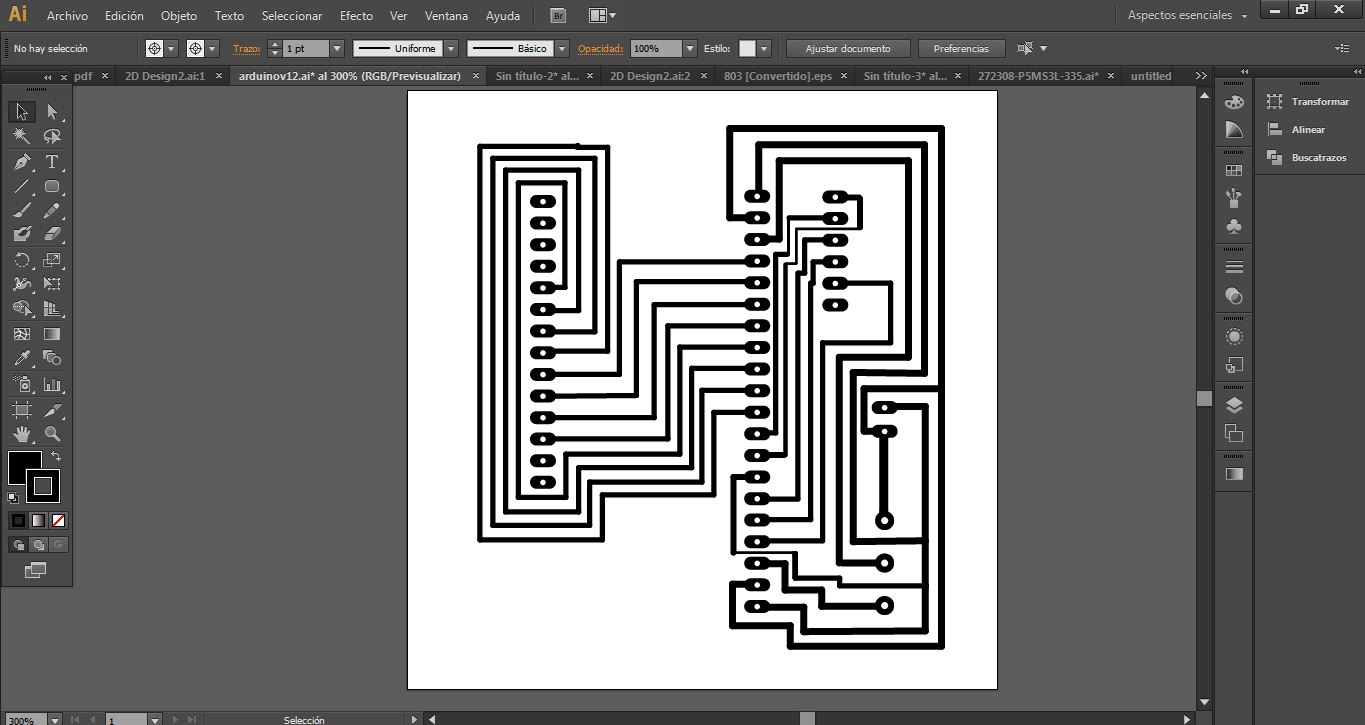Image resolution: width=1365 pixels, height=725 pixels.
Task: Pick the Lasso tool
Action: coord(52,137)
